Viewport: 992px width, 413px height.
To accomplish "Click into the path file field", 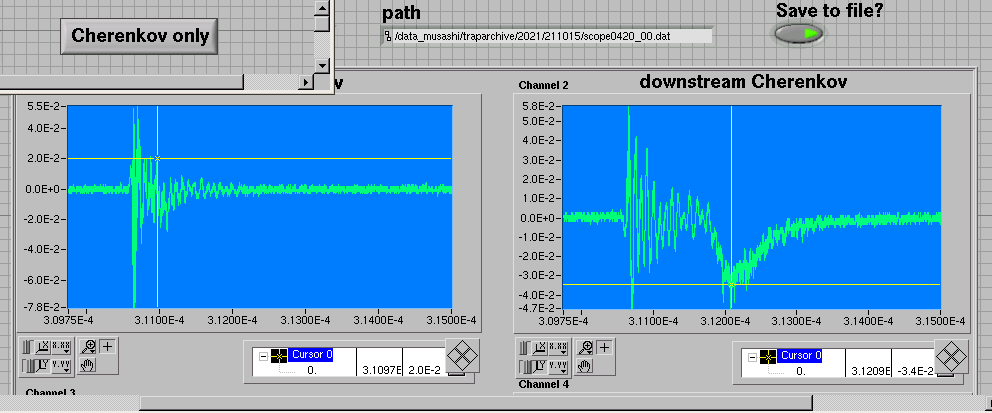I will click(x=552, y=36).
